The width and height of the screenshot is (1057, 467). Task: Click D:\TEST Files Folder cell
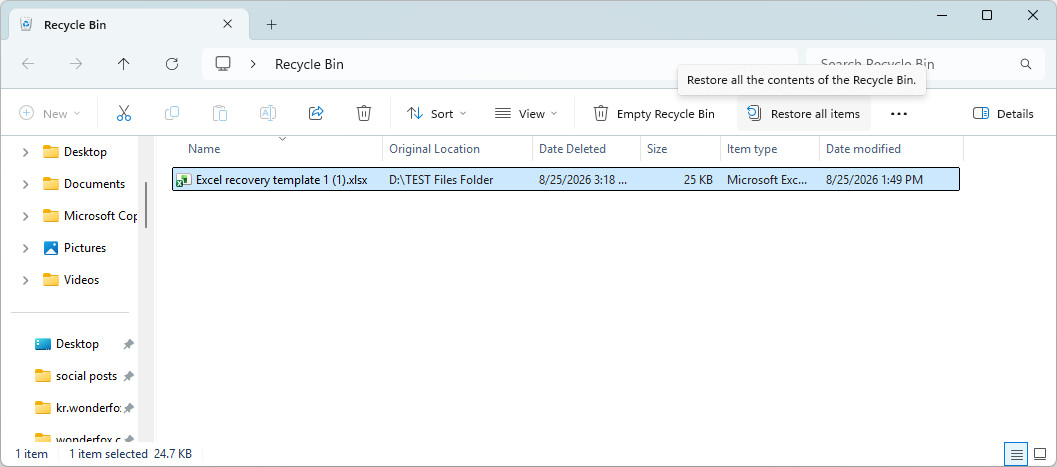(x=441, y=180)
